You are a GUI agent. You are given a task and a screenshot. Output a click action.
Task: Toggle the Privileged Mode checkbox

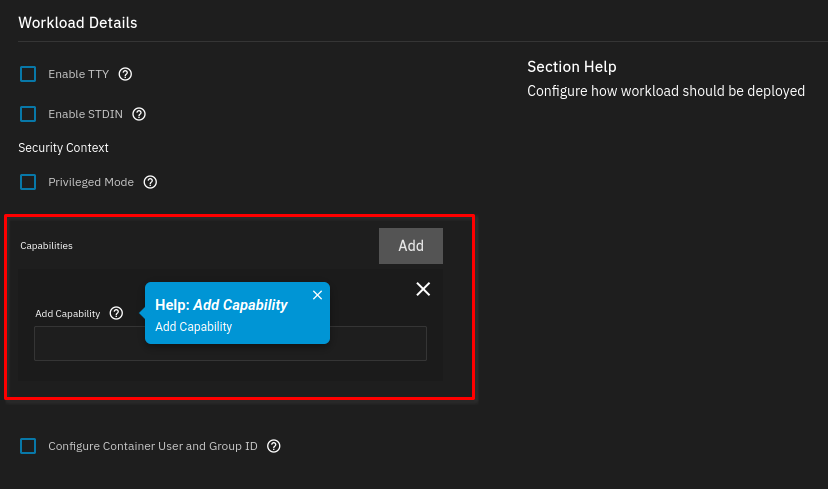28,182
